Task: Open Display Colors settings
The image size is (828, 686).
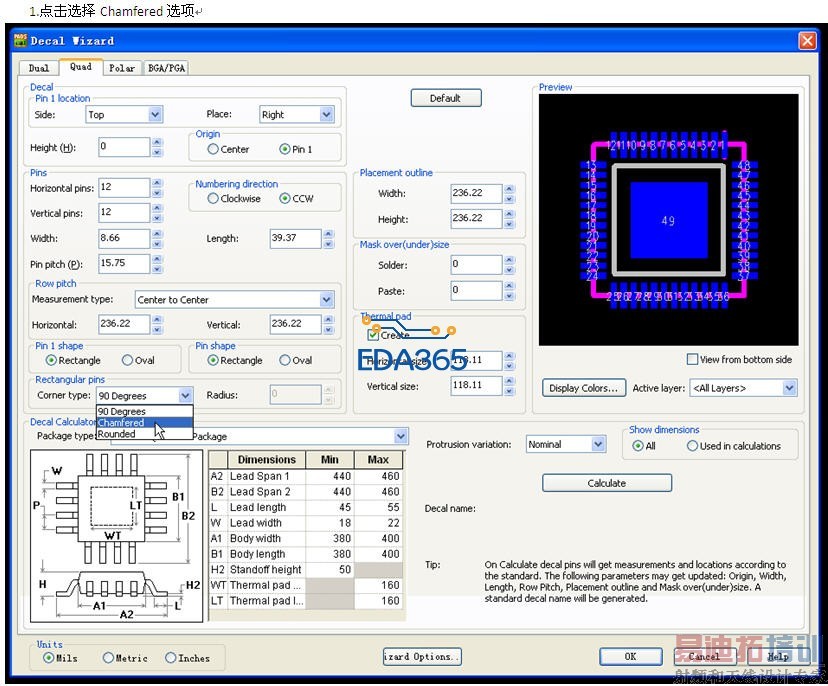Action: pos(584,388)
